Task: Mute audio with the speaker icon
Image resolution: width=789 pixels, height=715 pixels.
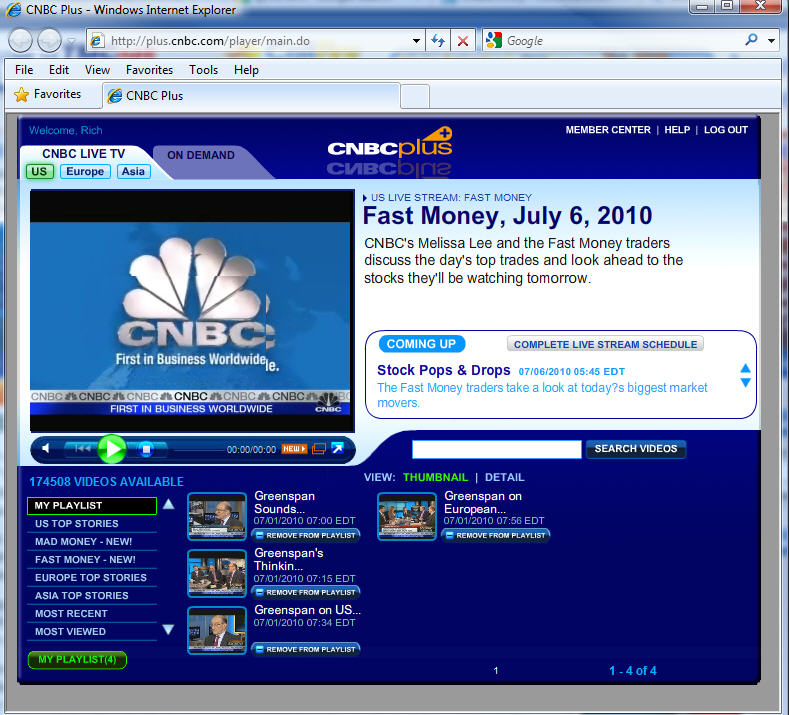Action: 46,449
